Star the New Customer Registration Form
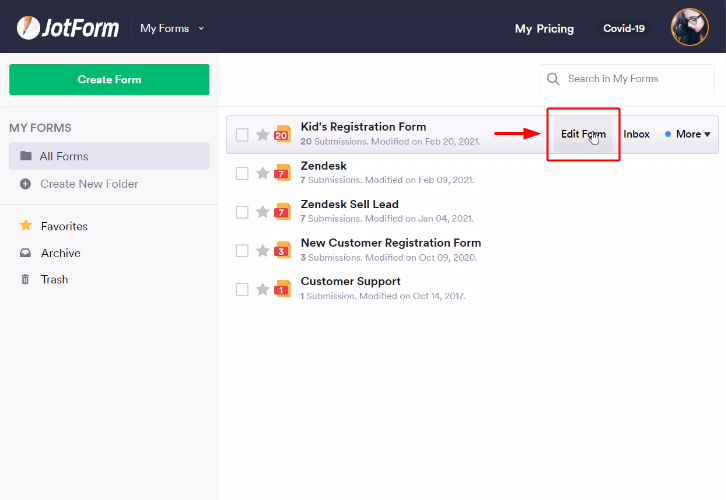This screenshot has height=500, width=726. 263,250
